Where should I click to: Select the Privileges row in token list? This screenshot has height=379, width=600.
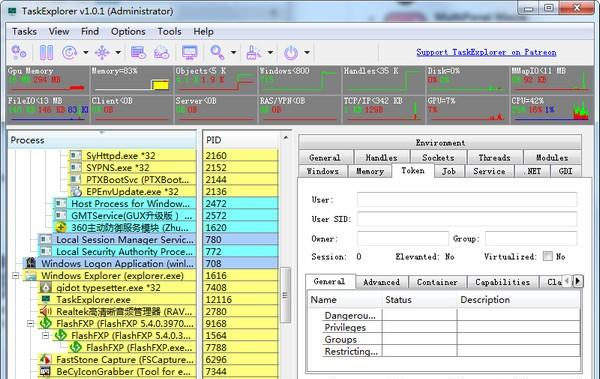click(452, 327)
